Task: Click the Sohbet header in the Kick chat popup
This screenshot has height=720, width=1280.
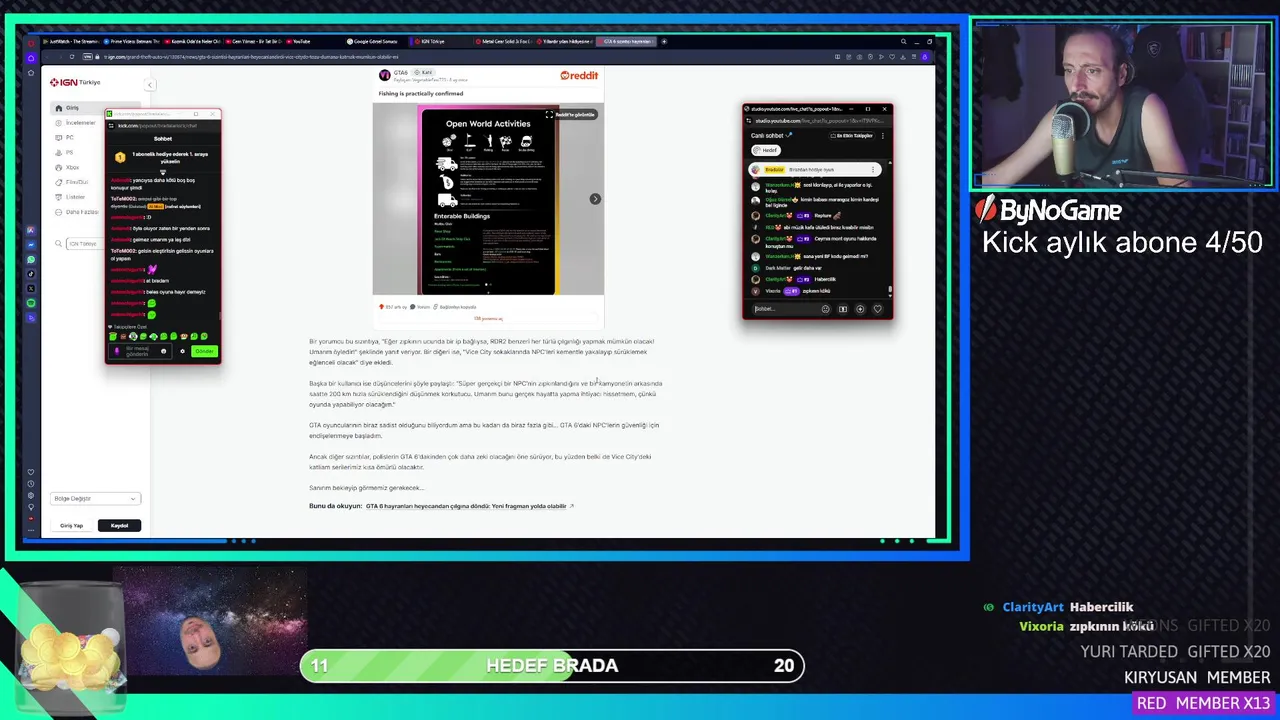Action: 162,138
